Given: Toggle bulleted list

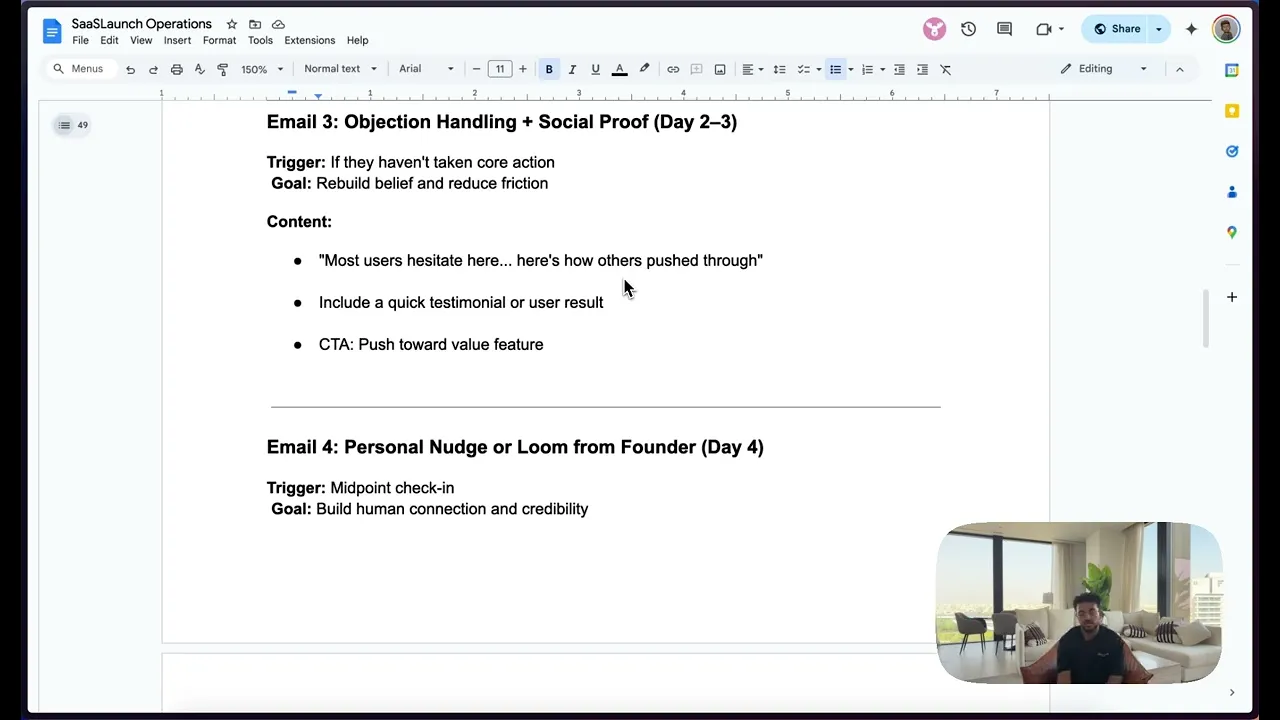Looking at the screenshot, I should tap(835, 69).
